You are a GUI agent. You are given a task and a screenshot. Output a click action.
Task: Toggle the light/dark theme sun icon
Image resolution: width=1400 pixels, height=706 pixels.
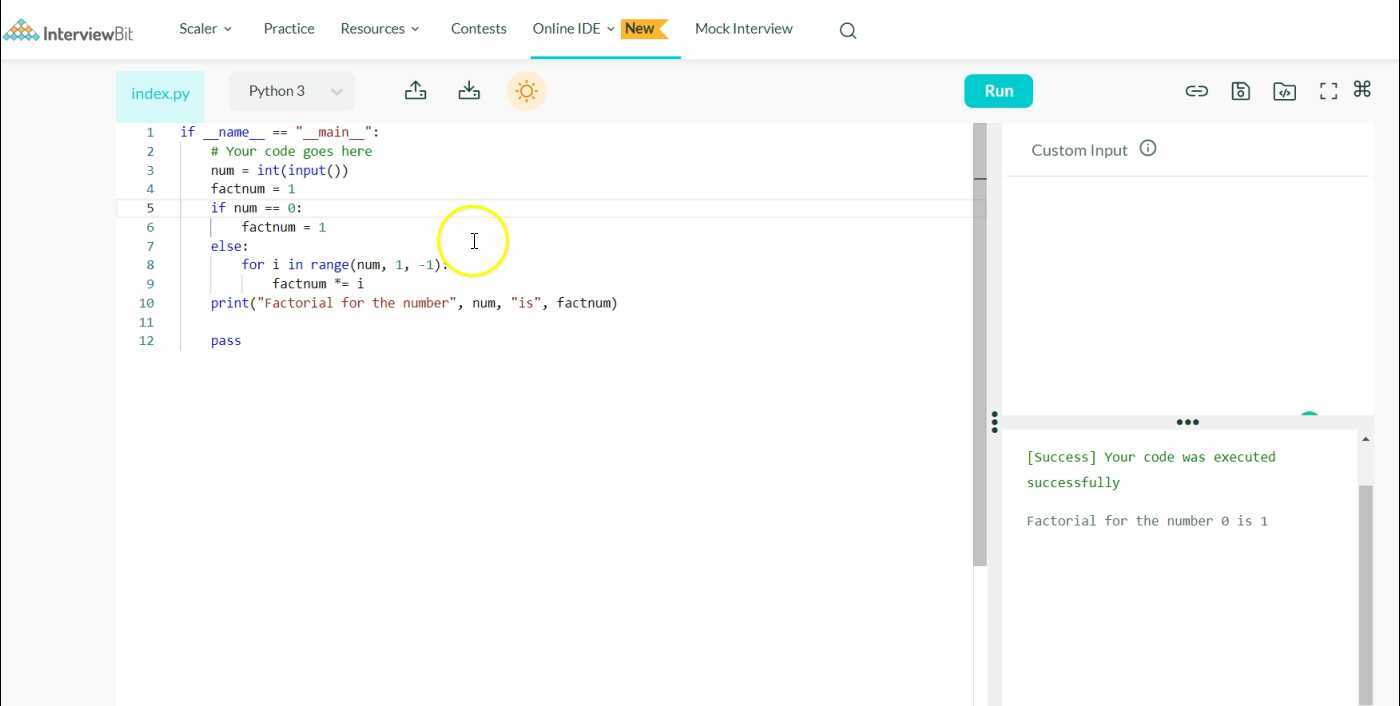click(526, 91)
